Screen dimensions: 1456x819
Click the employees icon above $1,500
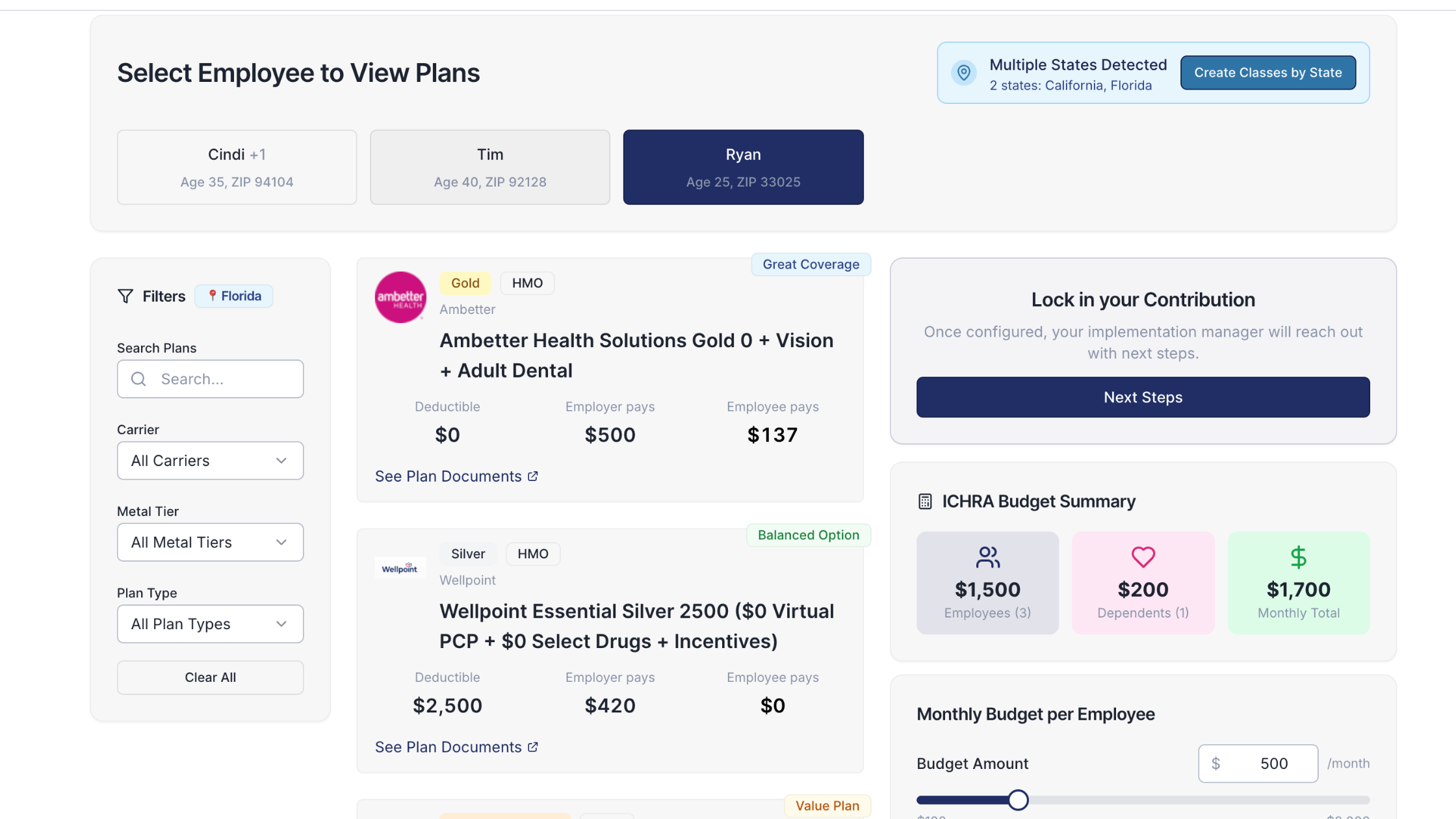click(x=987, y=556)
